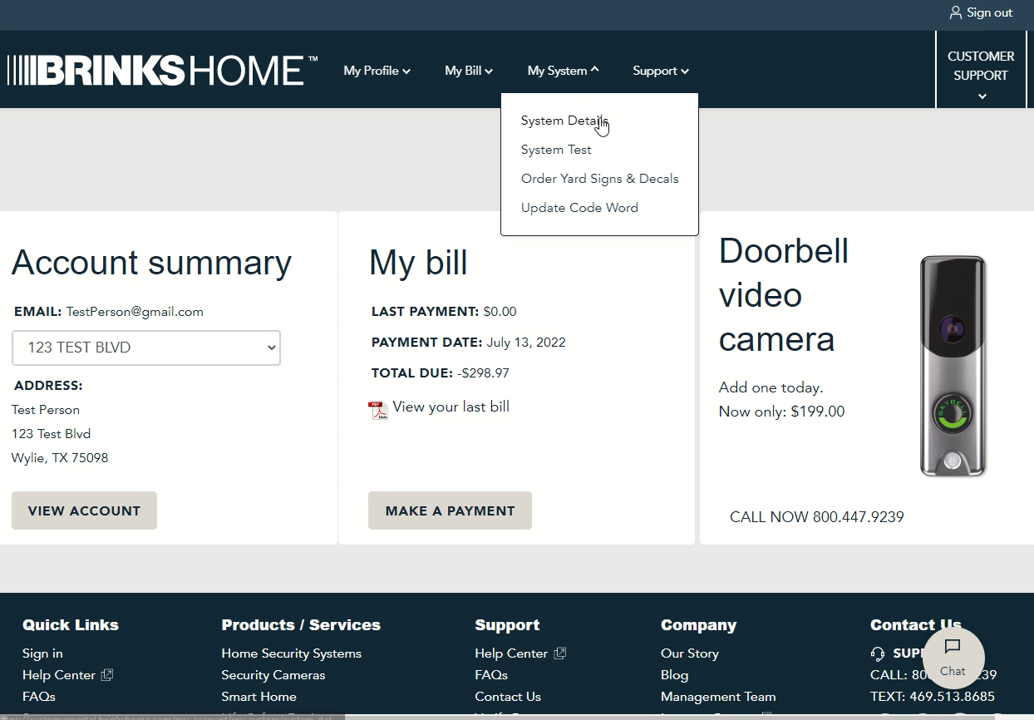
Task: Open the FAQs link under Quick Links
Action: pyautogui.click(x=39, y=696)
